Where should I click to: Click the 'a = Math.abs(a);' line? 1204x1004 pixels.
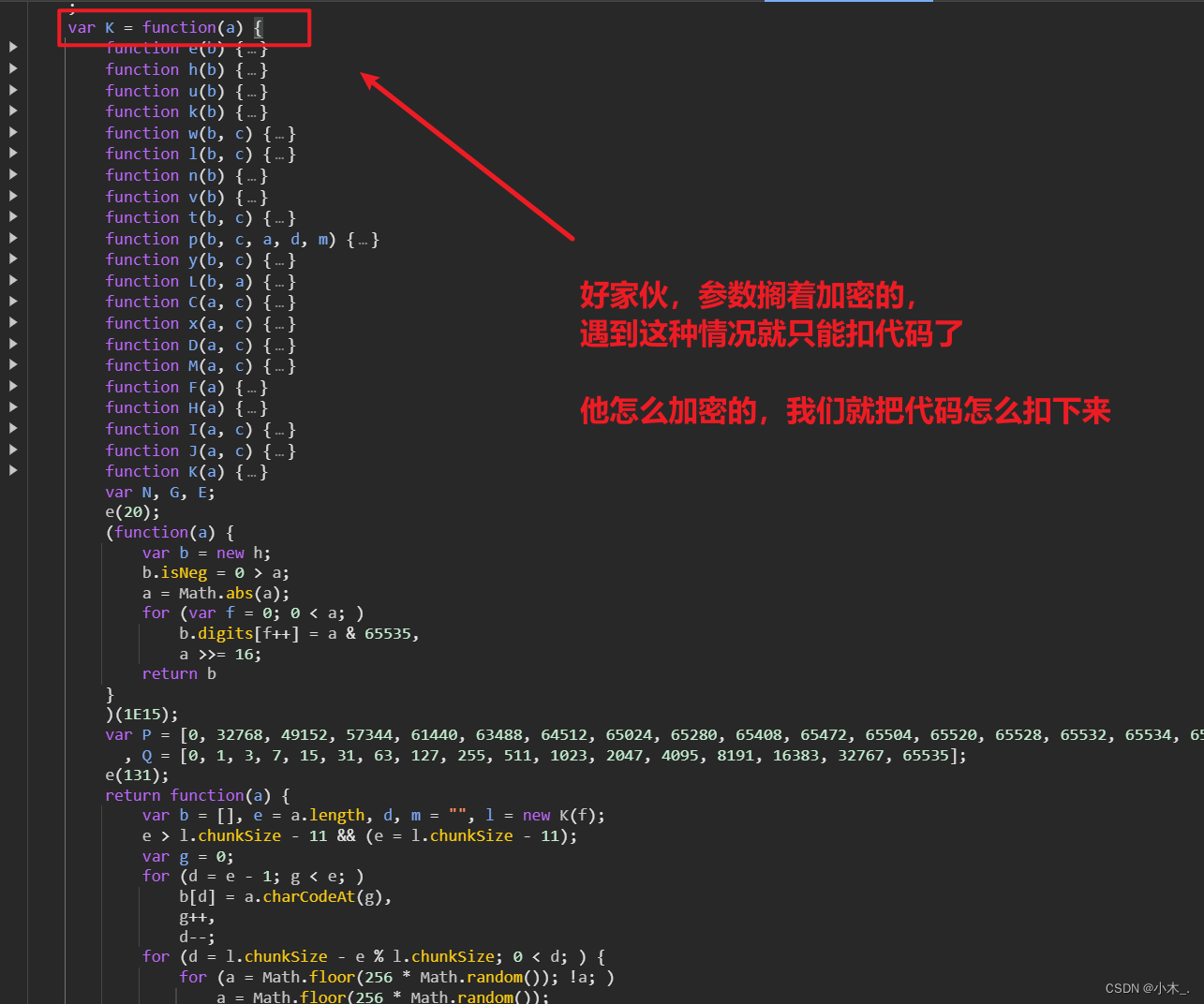click(216, 594)
